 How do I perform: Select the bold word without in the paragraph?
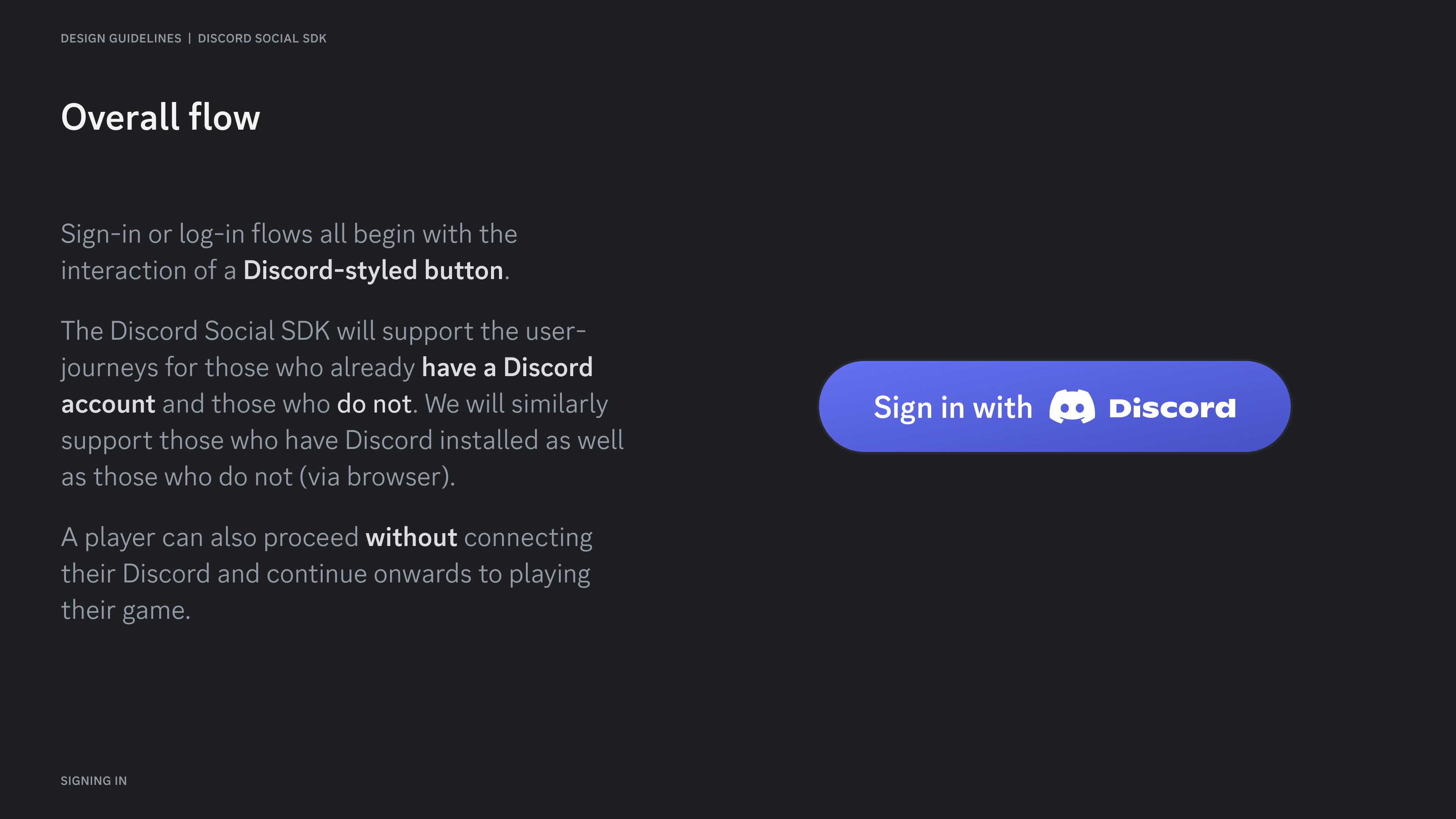(411, 537)
